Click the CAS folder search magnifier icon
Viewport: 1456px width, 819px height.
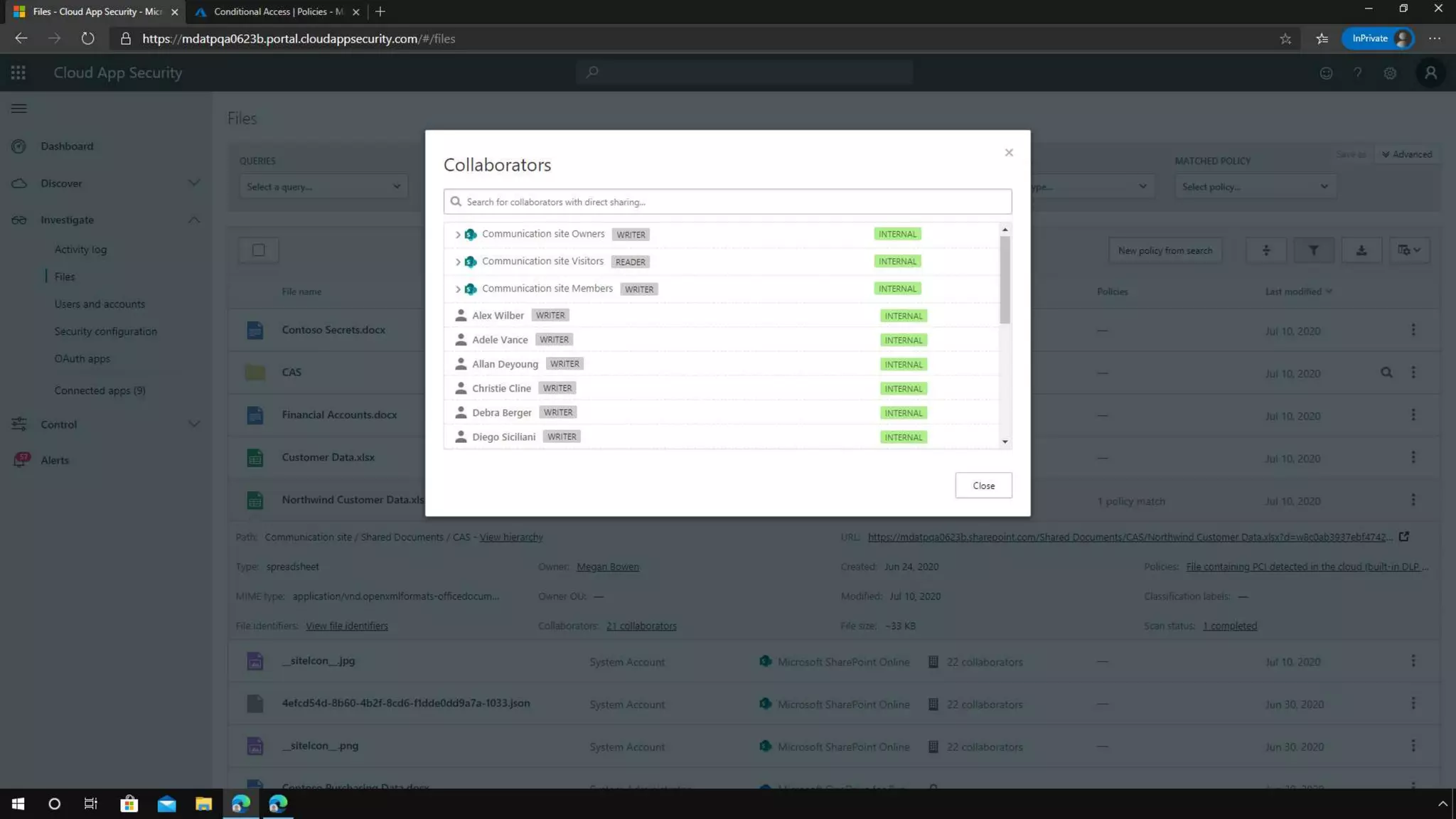click(x=1386, y=373)
